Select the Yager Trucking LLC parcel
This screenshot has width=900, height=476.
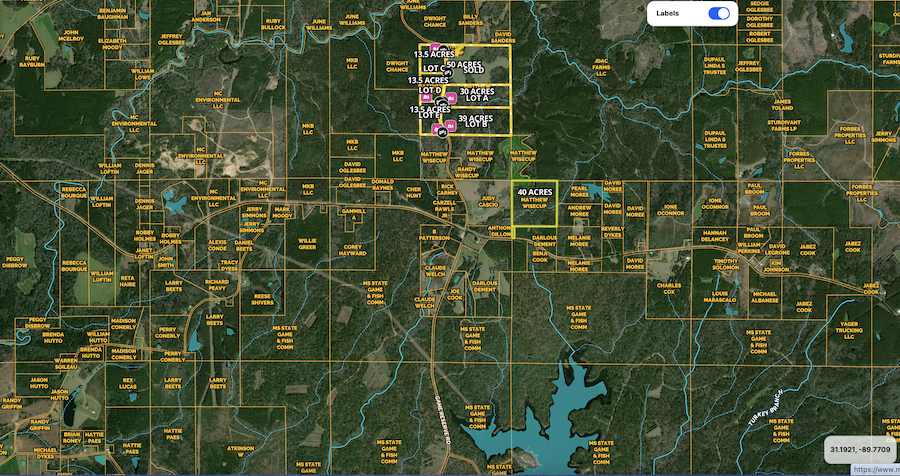(x=849, y=330)
